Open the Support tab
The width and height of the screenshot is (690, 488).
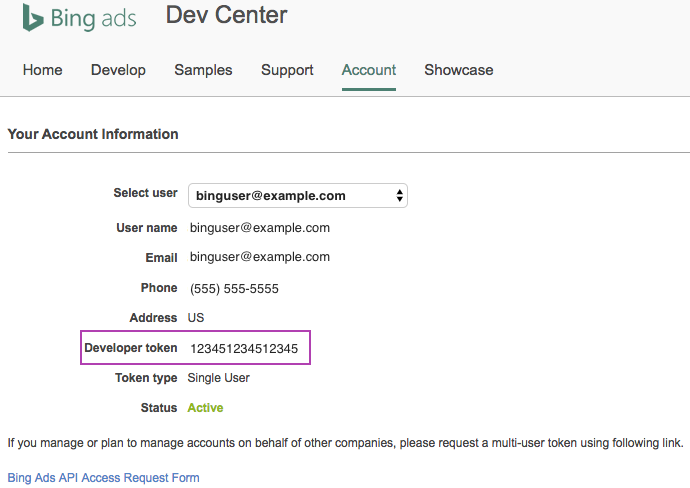[x=287, y=70]
